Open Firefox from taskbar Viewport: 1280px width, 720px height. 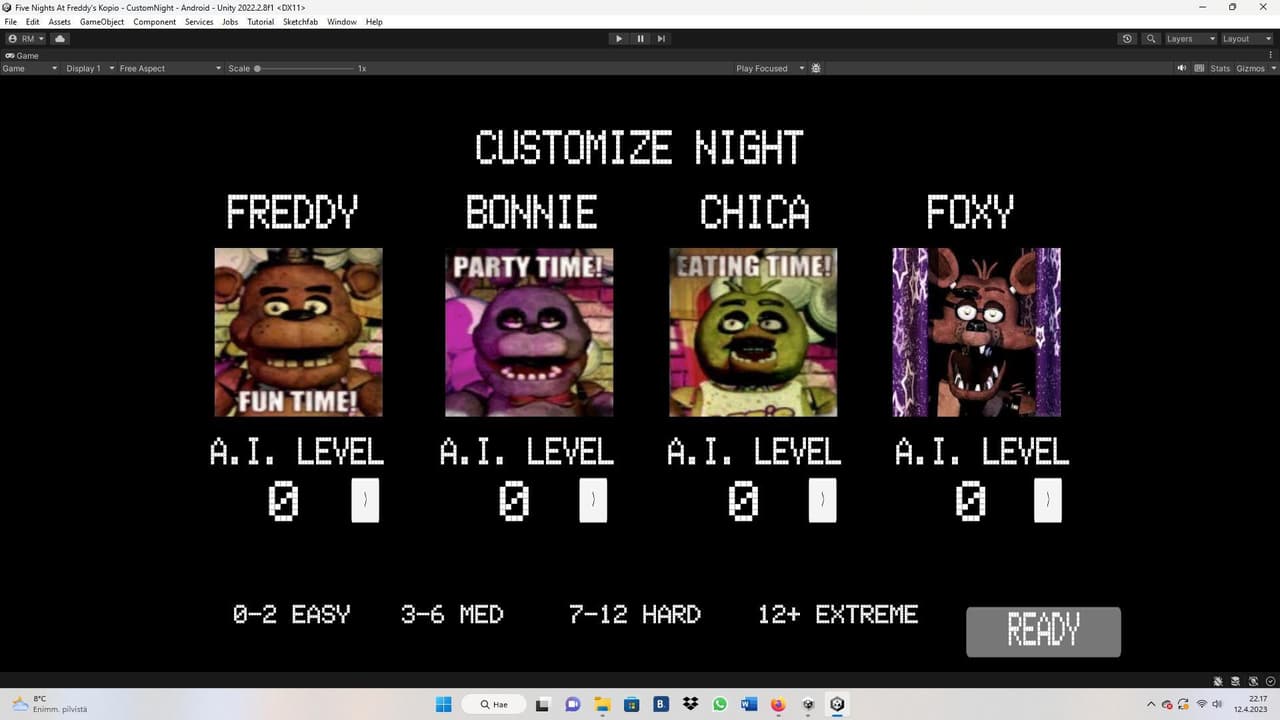coord(779,704)
